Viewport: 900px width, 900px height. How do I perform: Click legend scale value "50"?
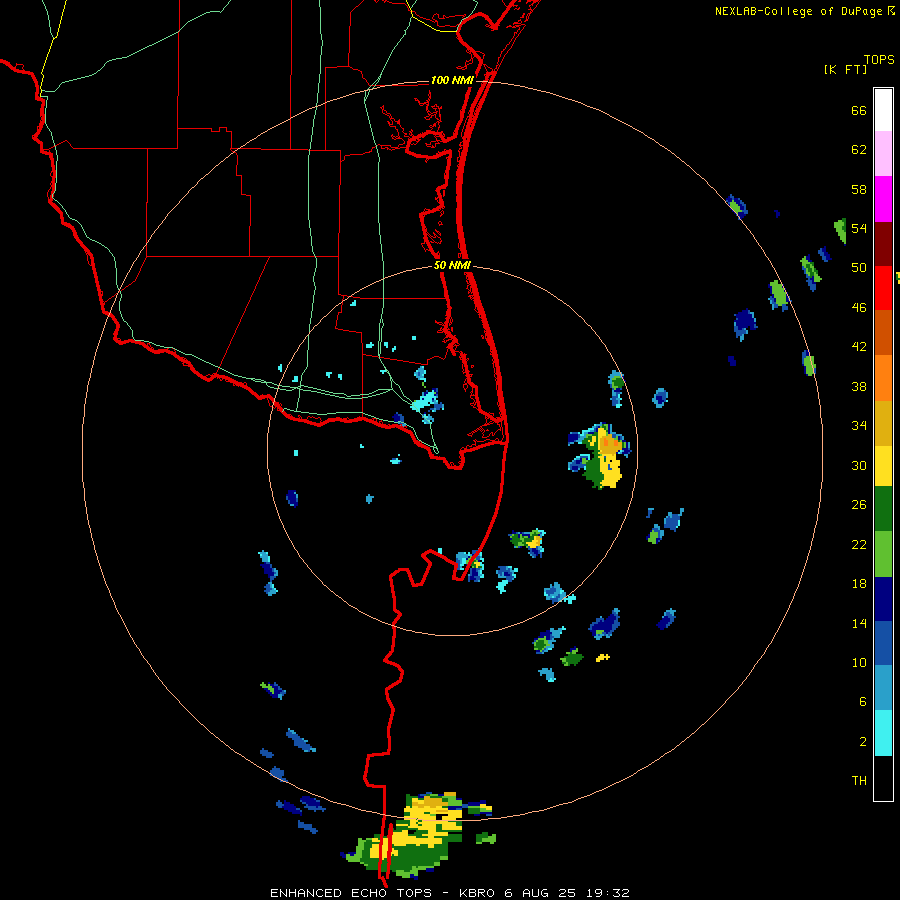click(x=859, y=268)
